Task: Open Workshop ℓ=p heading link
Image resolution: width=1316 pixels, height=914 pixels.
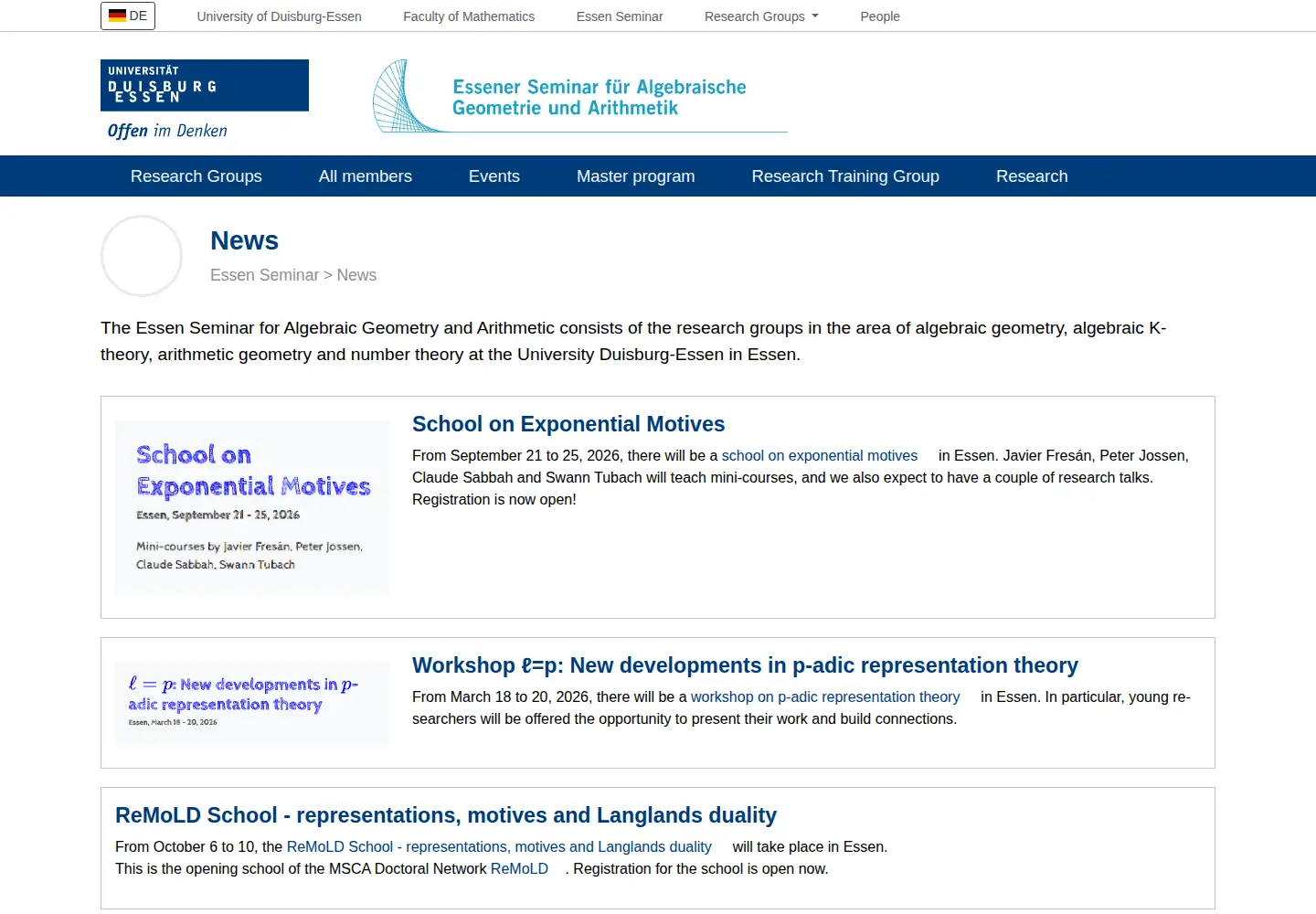Action: click(x=745, y=665)
